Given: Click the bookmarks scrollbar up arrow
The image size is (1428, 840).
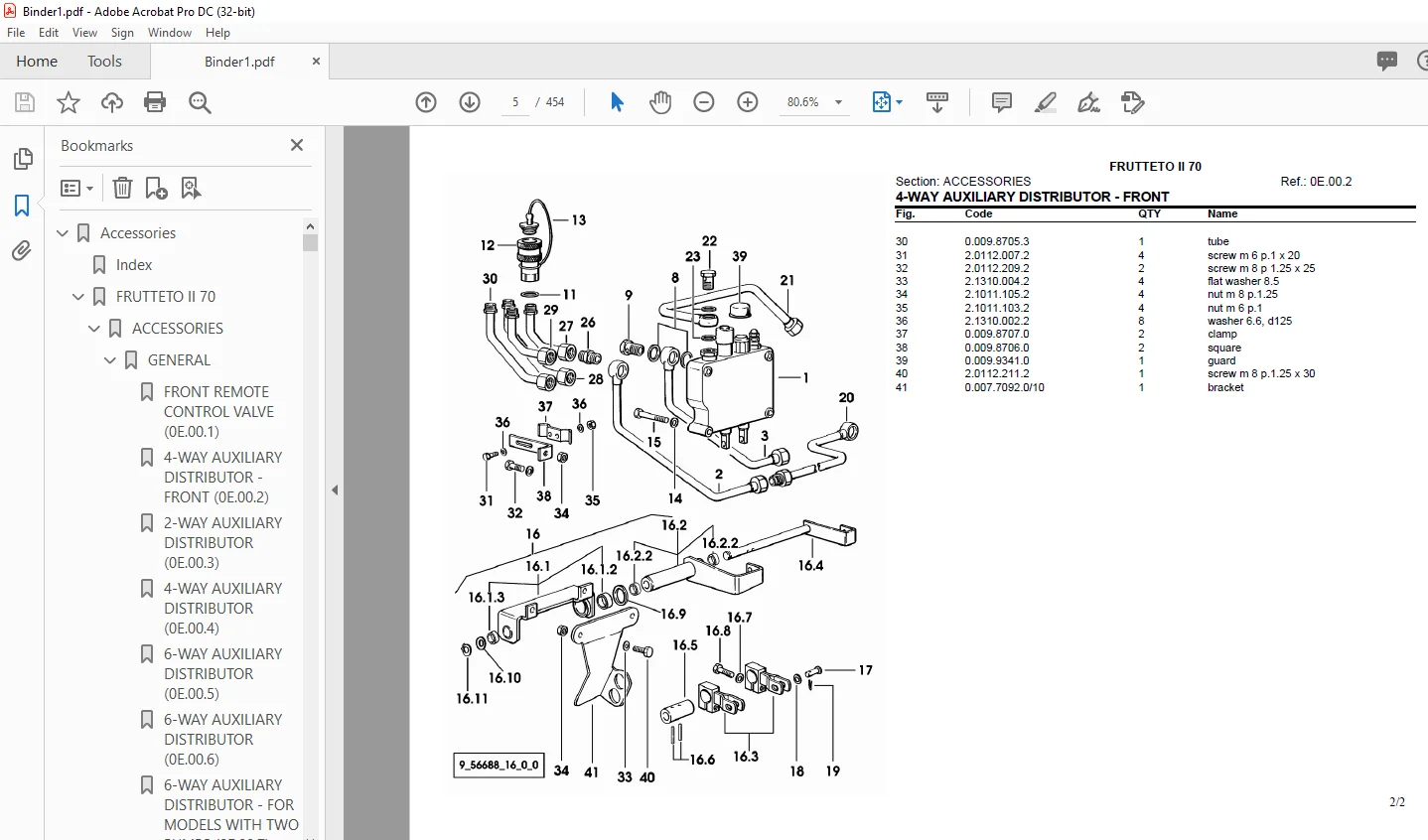Looking at the screenshot, I should (311, 226).
